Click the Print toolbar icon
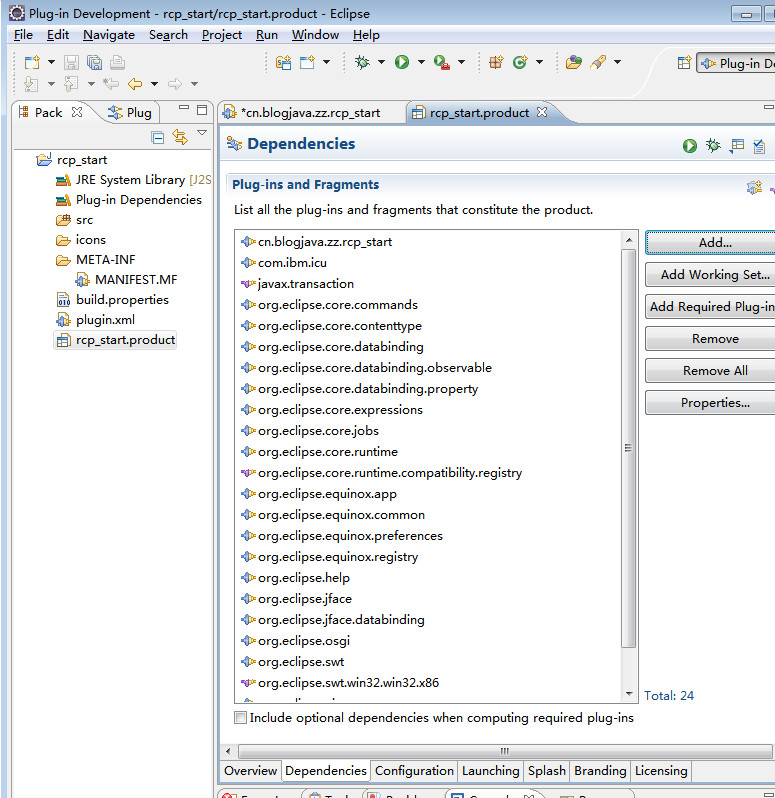Image resolution: width=775 pixels, height=798 pixels. (x=118, y=62)
